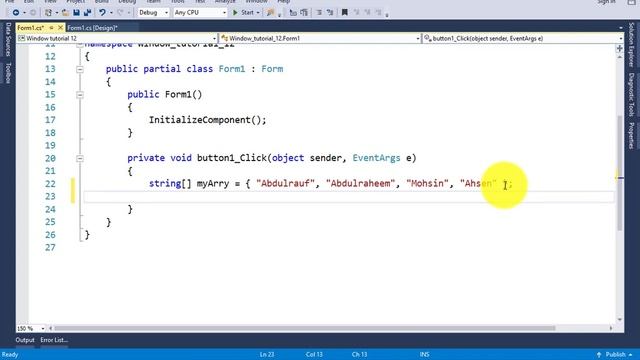
Task: Collapse the button1_Click method outlining box
Action: tap(80, 158)
